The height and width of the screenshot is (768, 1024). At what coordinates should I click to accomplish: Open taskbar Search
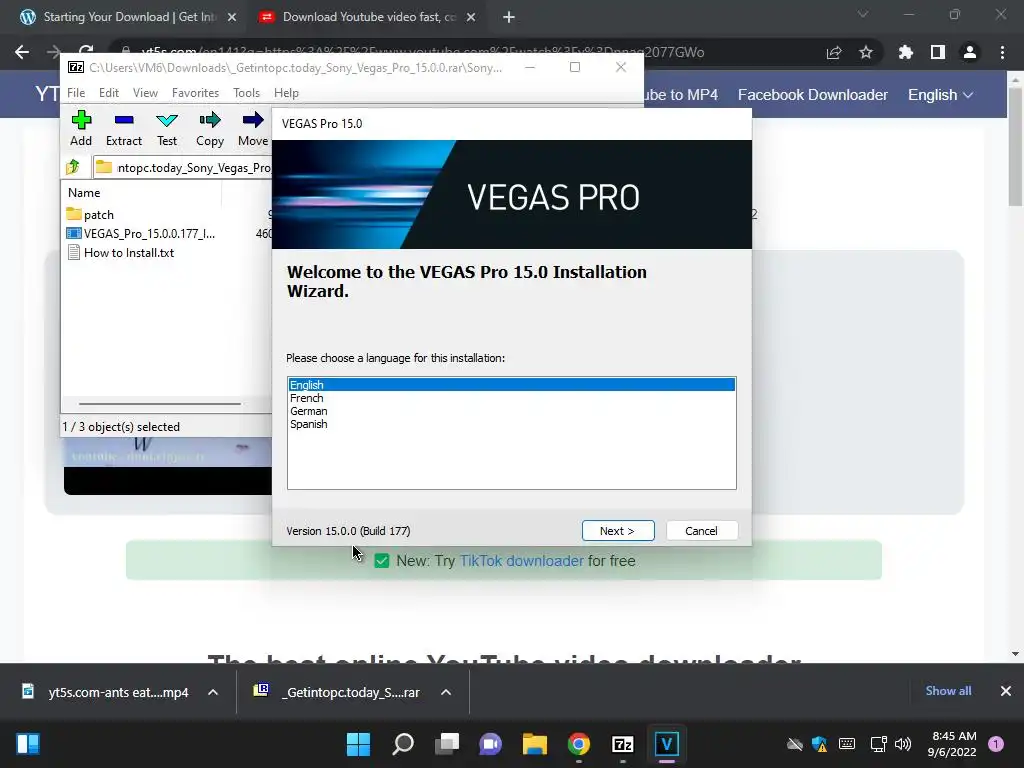[402, 744]
